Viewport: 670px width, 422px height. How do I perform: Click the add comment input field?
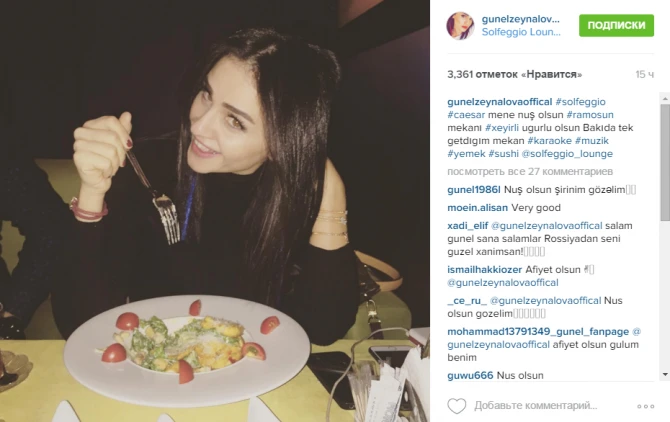coord(551,406)
